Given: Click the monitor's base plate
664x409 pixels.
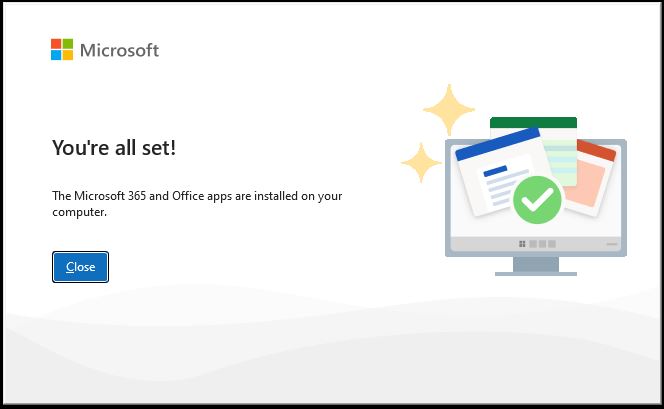Looking at the screenshot, I should pyautogui.click(x=536, y=274).
